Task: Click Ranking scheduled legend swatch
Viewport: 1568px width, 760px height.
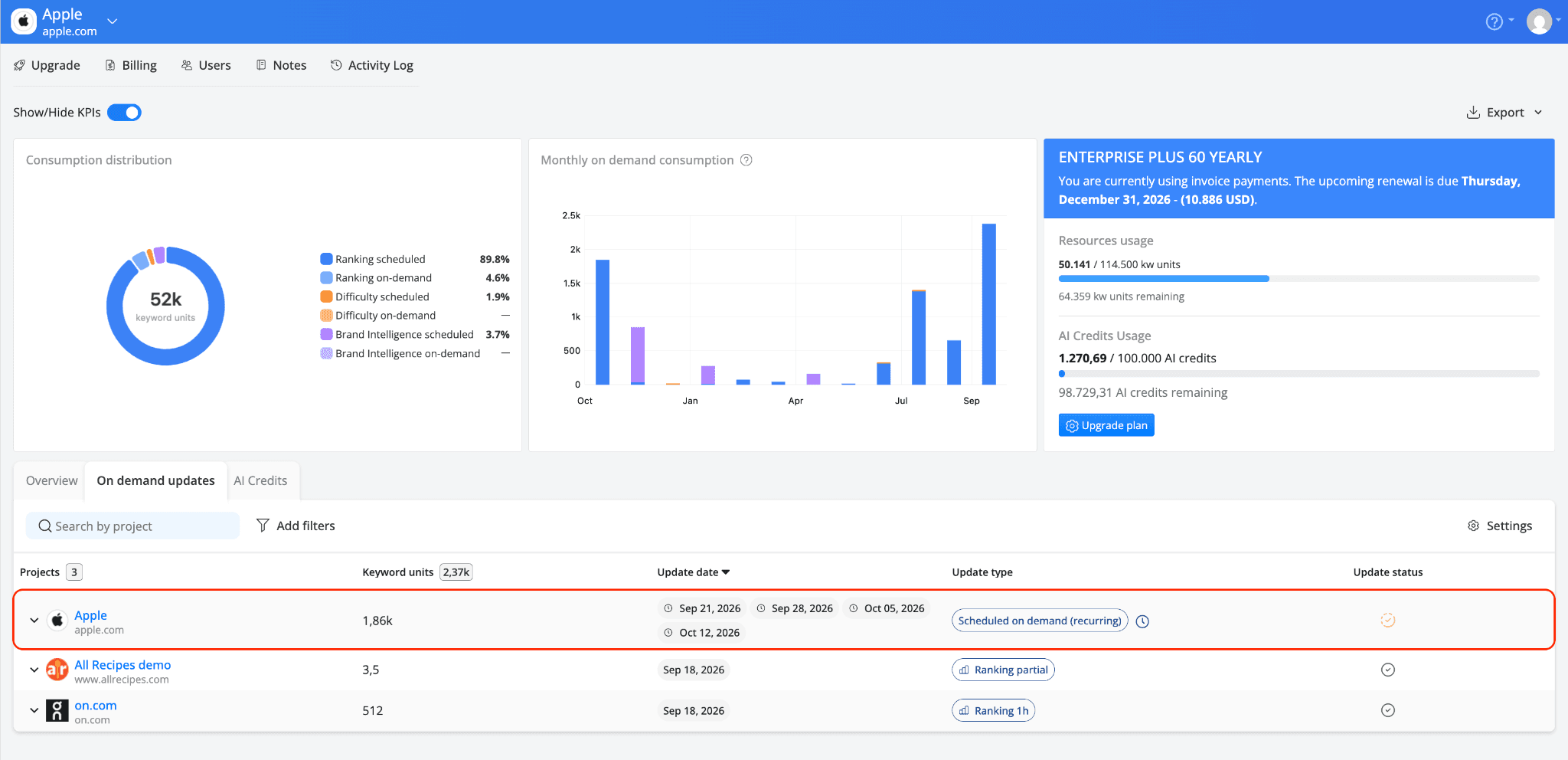Action: [326, 259]
